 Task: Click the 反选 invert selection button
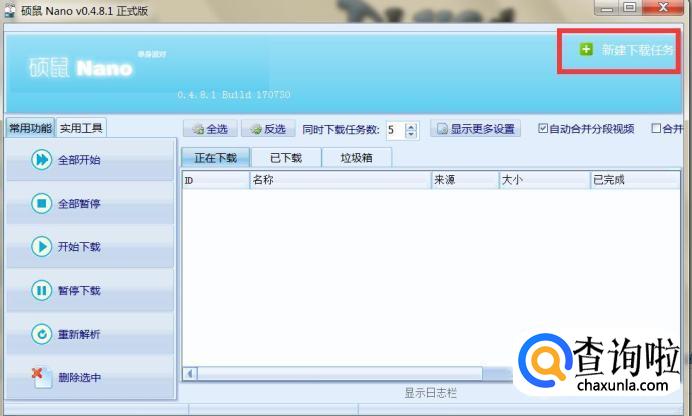(x=268, y=129)
